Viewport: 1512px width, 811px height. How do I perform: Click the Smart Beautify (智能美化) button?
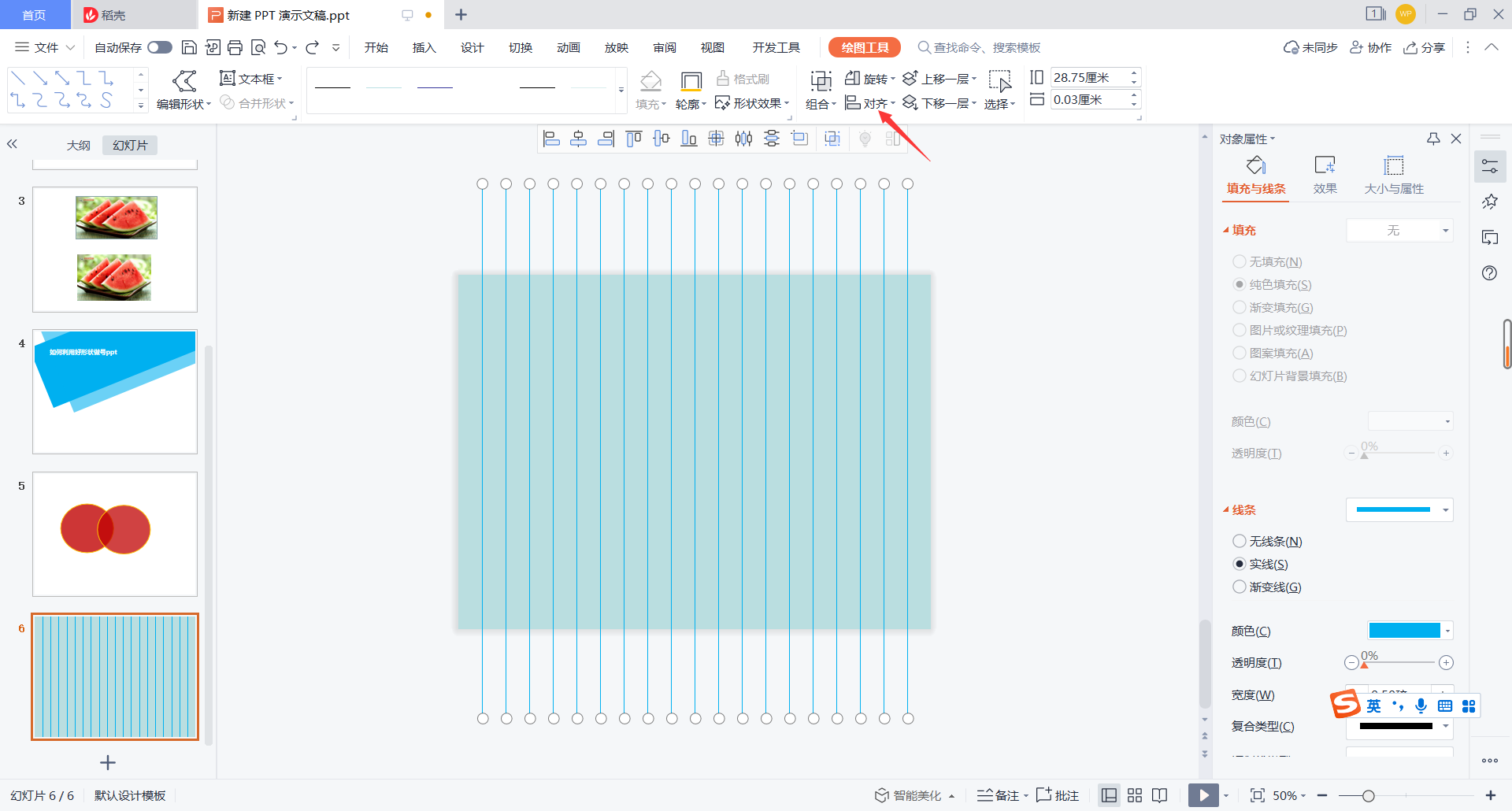pos(914,795)
